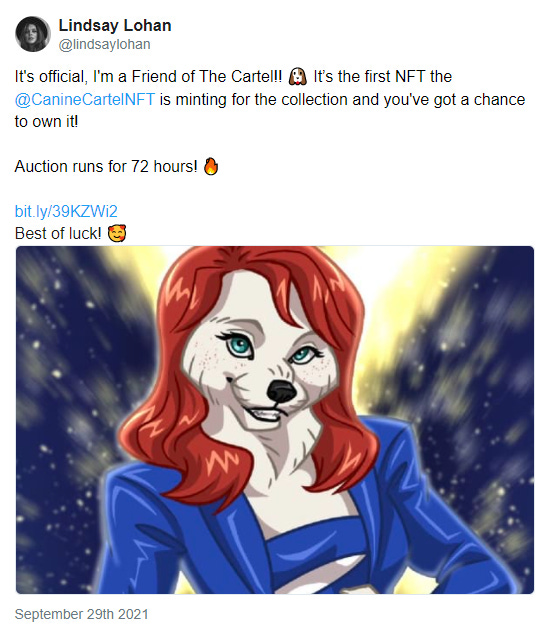Screen dimensions: 545x628
Task: Visit the @CanineCartelNFT mention
Action: (84, 99)
